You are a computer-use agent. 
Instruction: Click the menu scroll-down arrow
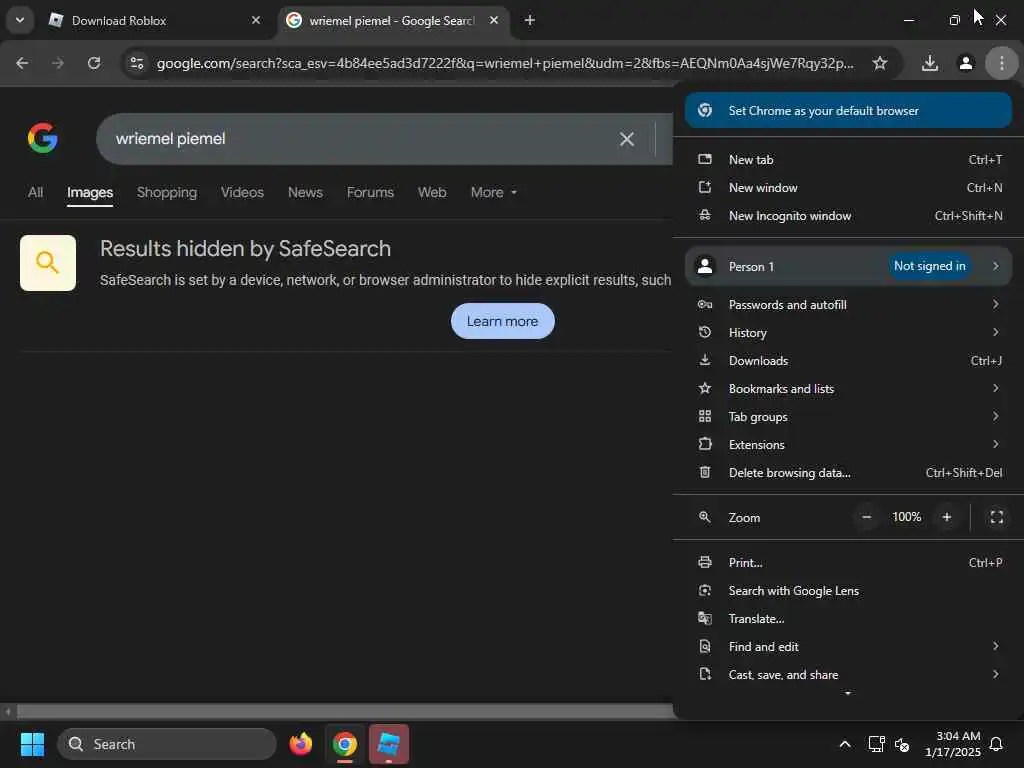[848, 694]
